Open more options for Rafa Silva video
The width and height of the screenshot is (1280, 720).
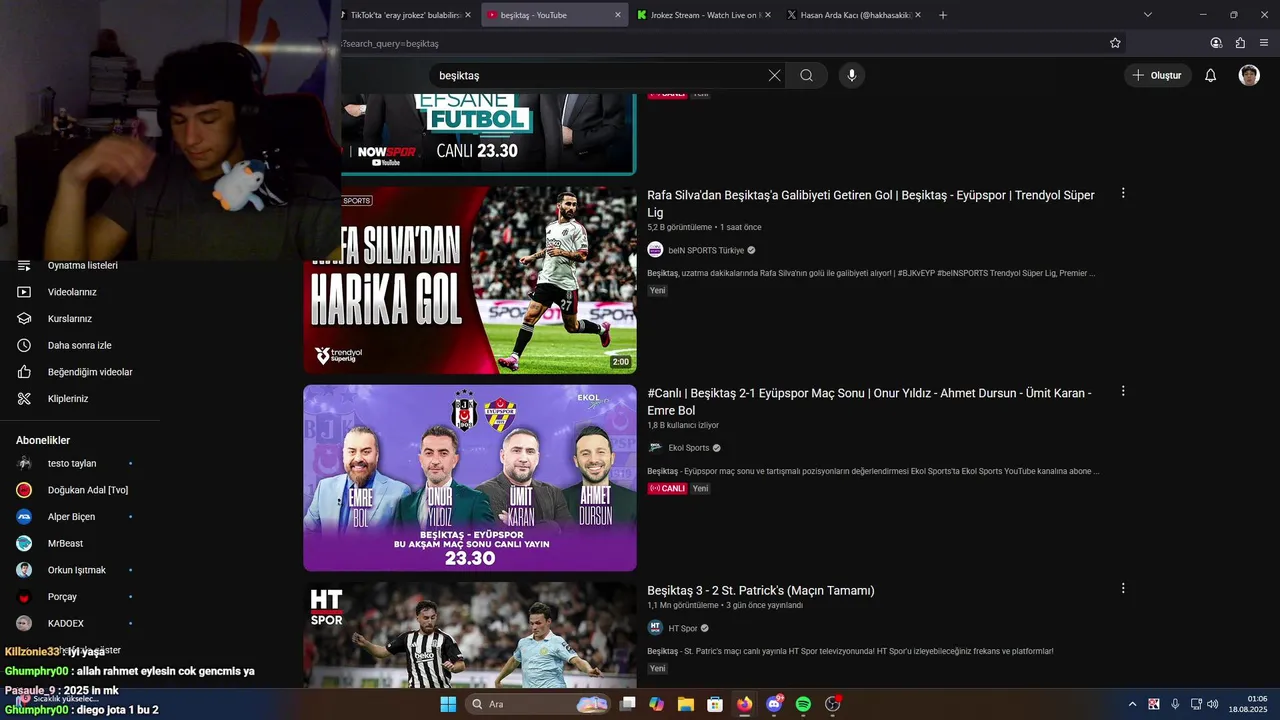1123,193
